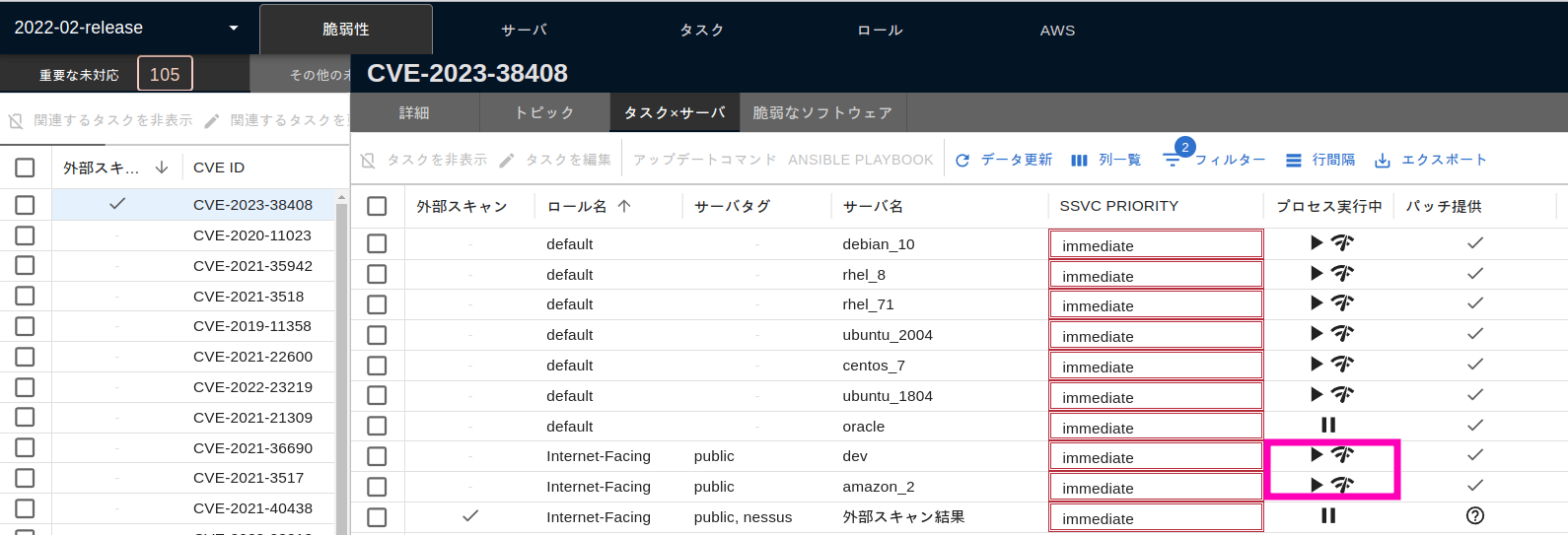1568x535 pixels.
Task: Toggle the checkbox next to CVE-2020-11023
Action: point(25,235)
